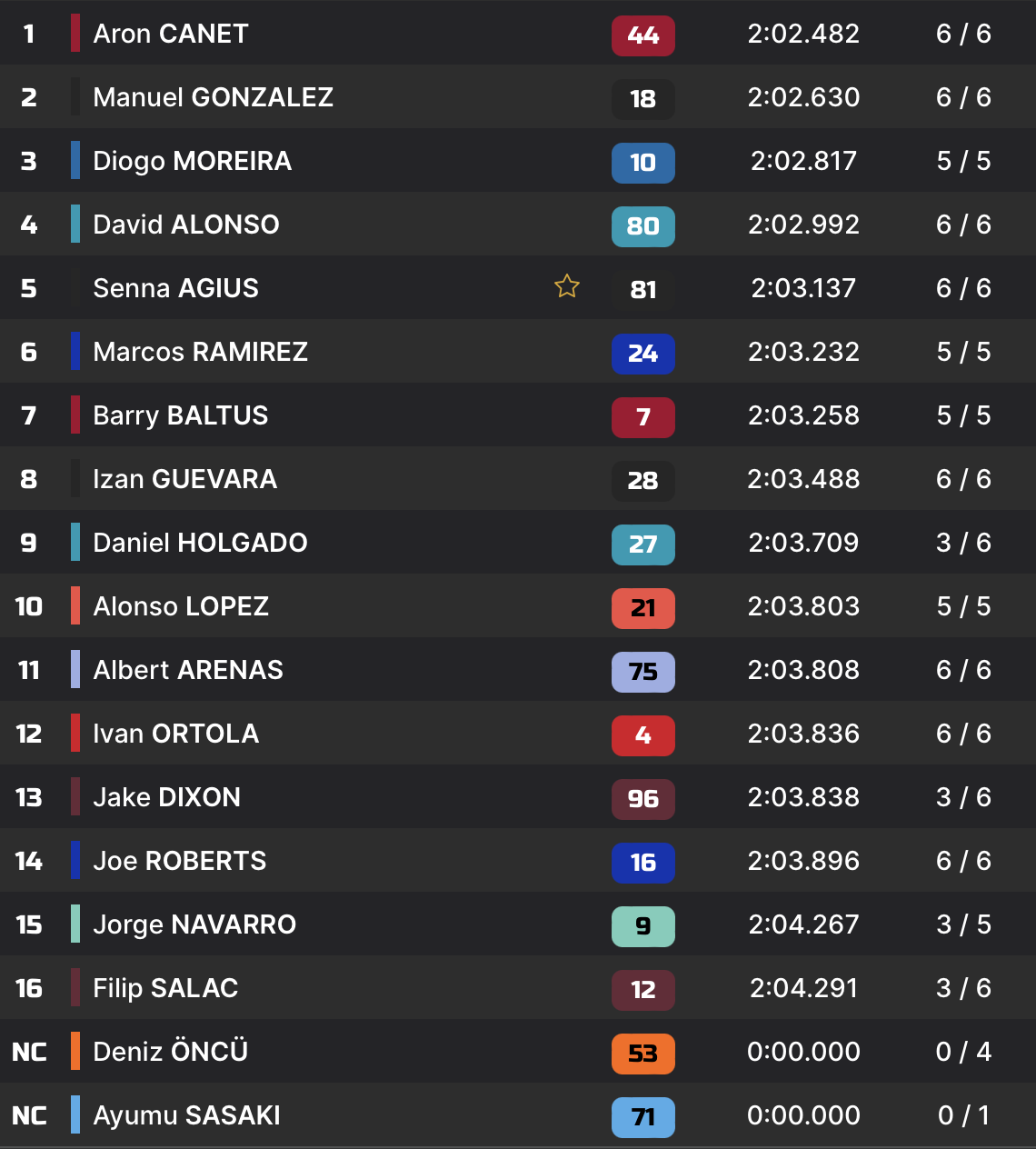Open Deniz ÖNCÜ rider entry

170,1052
